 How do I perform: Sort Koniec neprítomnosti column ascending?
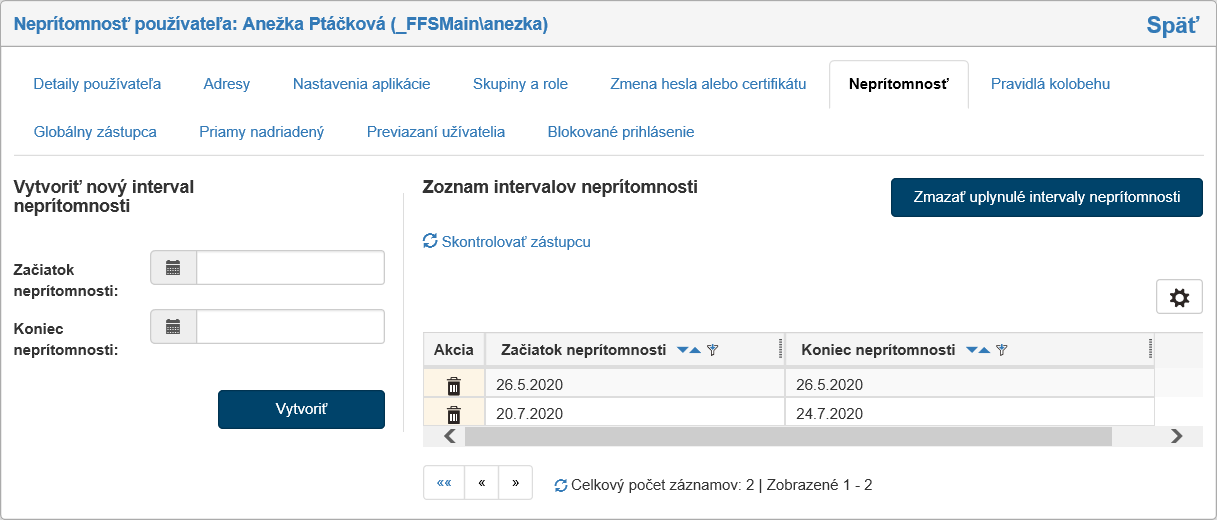[x=984, y=350]
